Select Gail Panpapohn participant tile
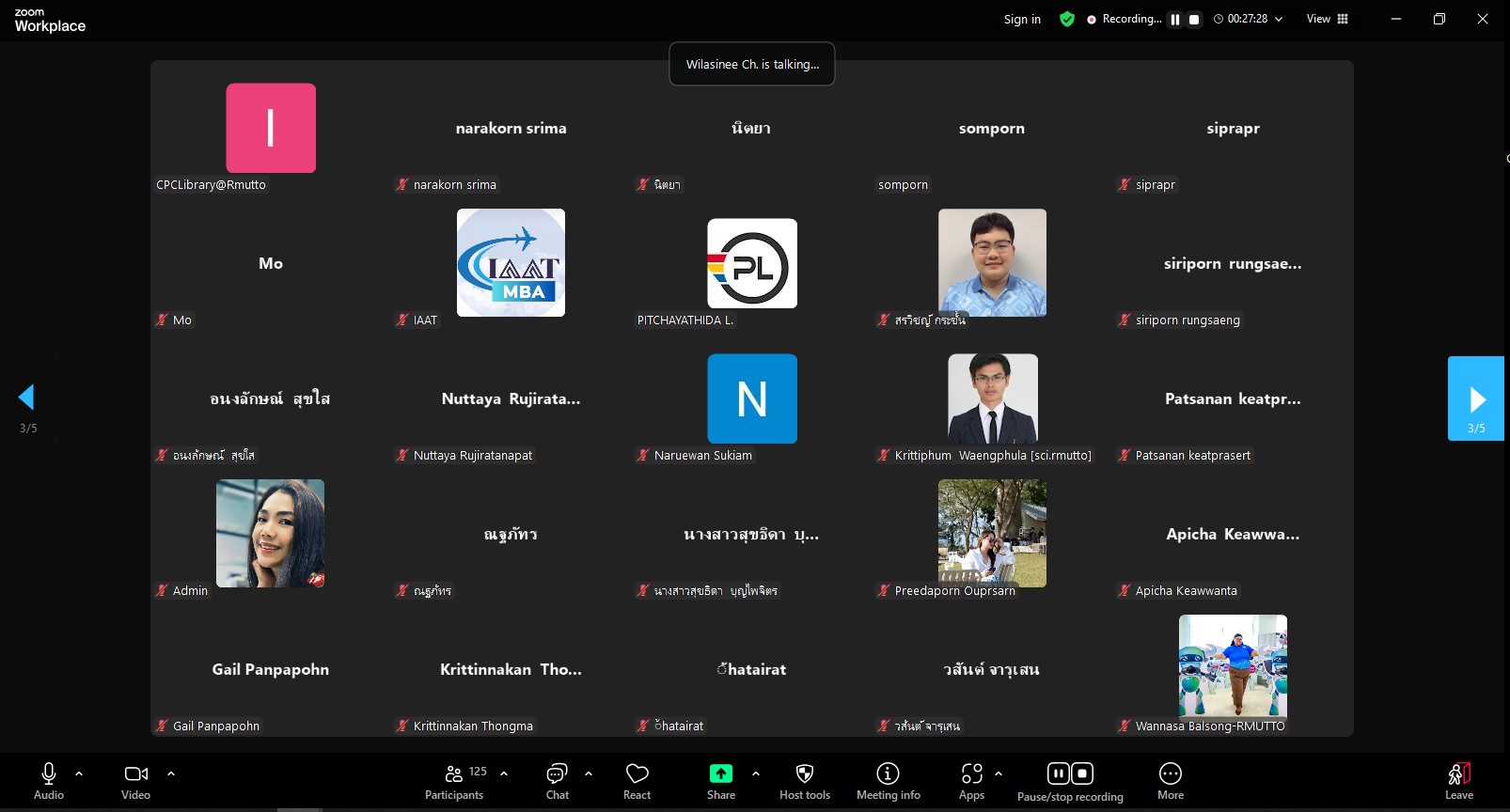This screenshot has height=812, width=1510. tap(271, 669)
